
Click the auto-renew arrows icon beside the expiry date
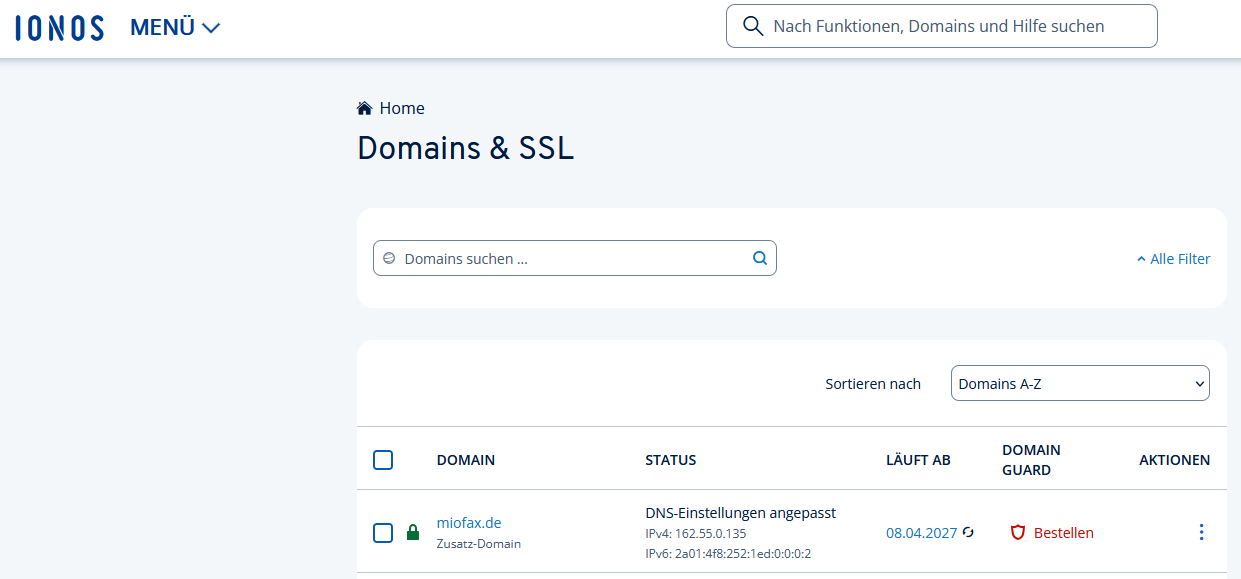[x=968, y=533]
